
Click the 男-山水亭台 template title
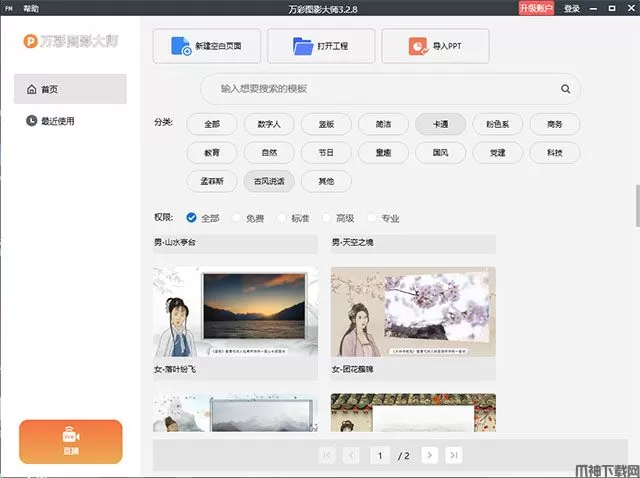(x=175, y=242)
